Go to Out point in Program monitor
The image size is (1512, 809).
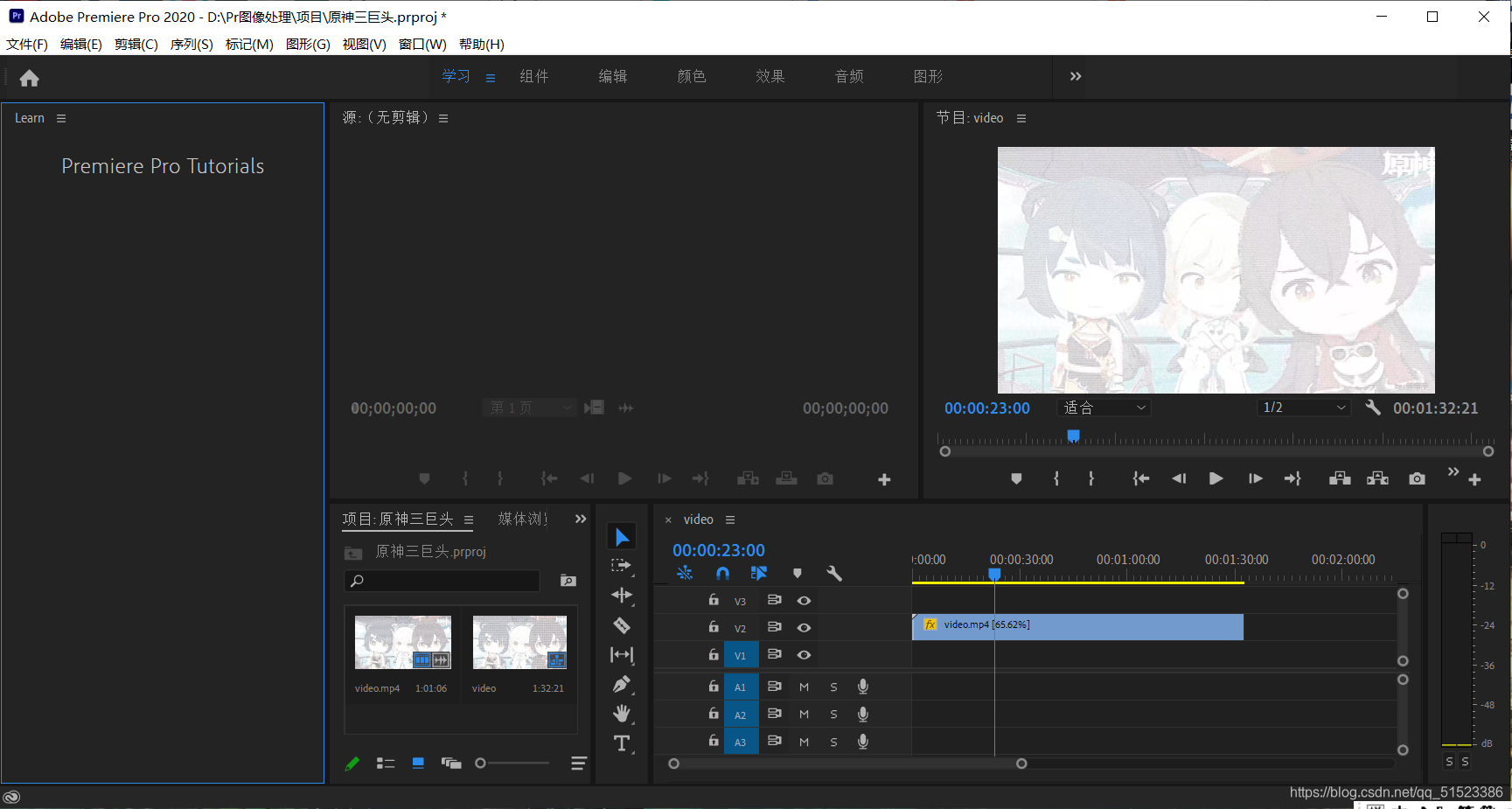click(x=1293, y=478)
